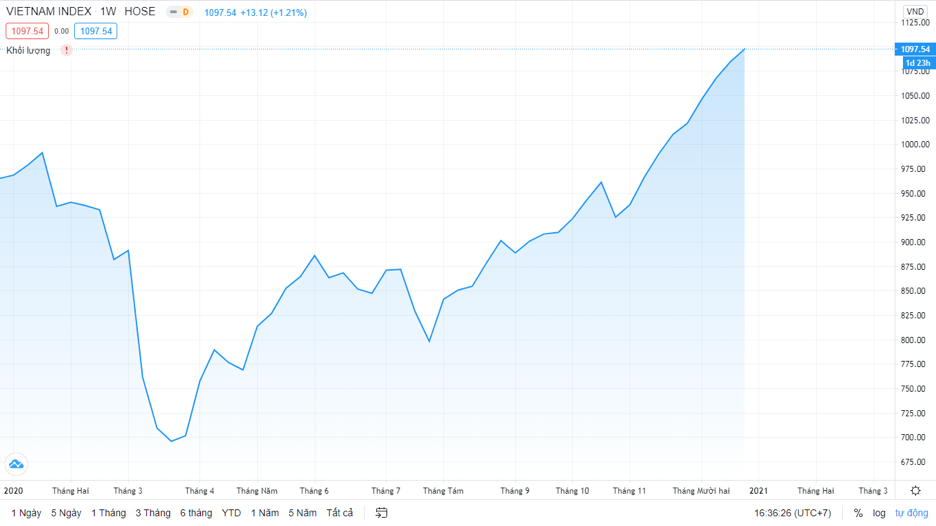This screenshot has width=936, height=526.
Task: Open the timezone menu showing UTC+7
Action: (x=793, y=513)
